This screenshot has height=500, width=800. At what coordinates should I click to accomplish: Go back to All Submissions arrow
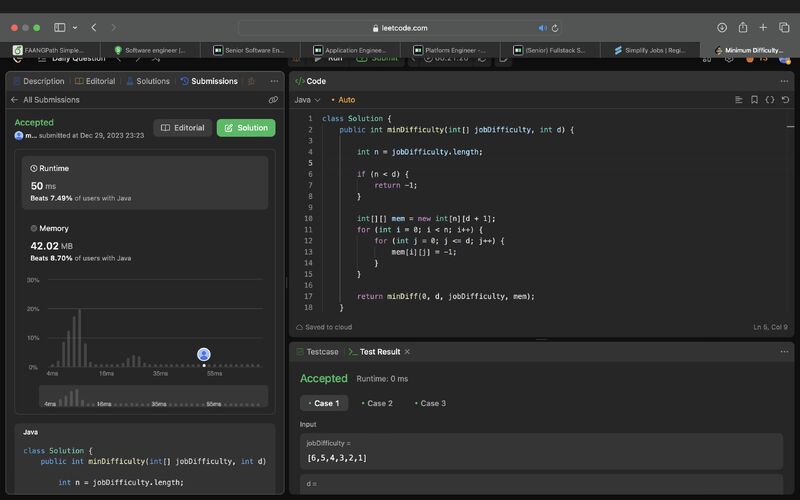(x=14, y=99)
